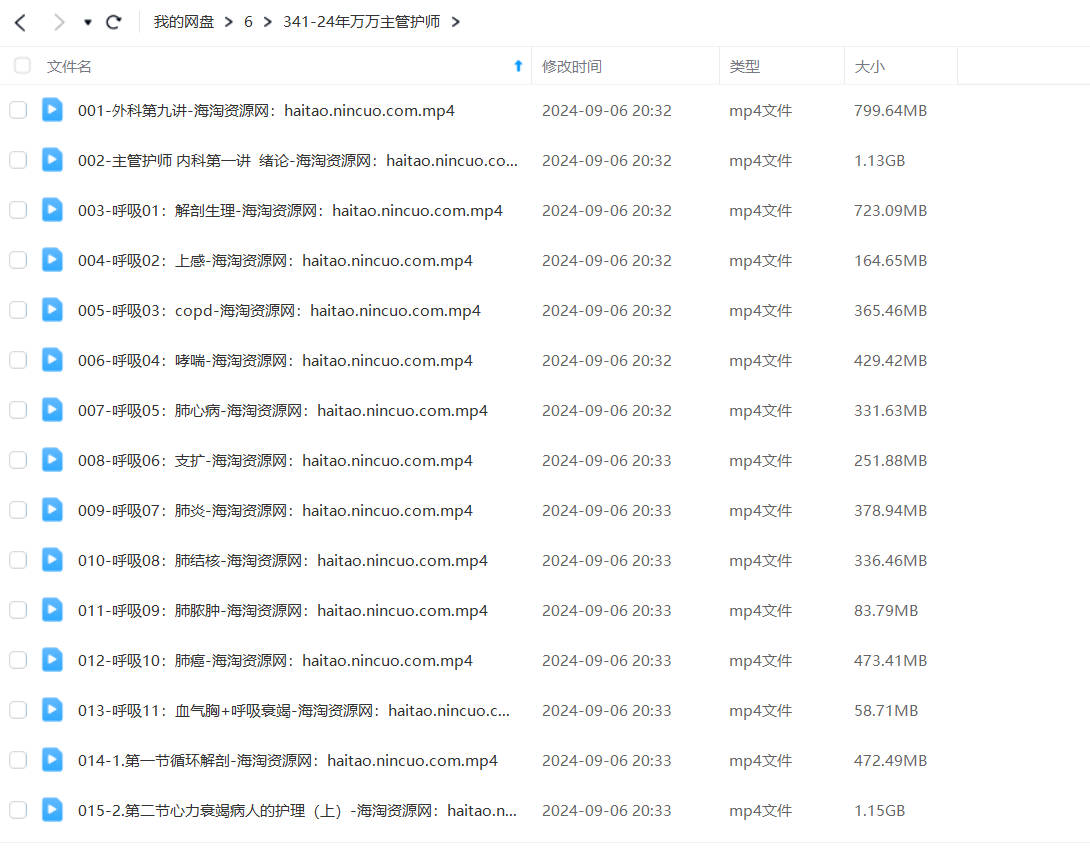Click video icon of 015-2.第二节心力衰竭
The image size is (1090, 865).
(x=52, y=810)
